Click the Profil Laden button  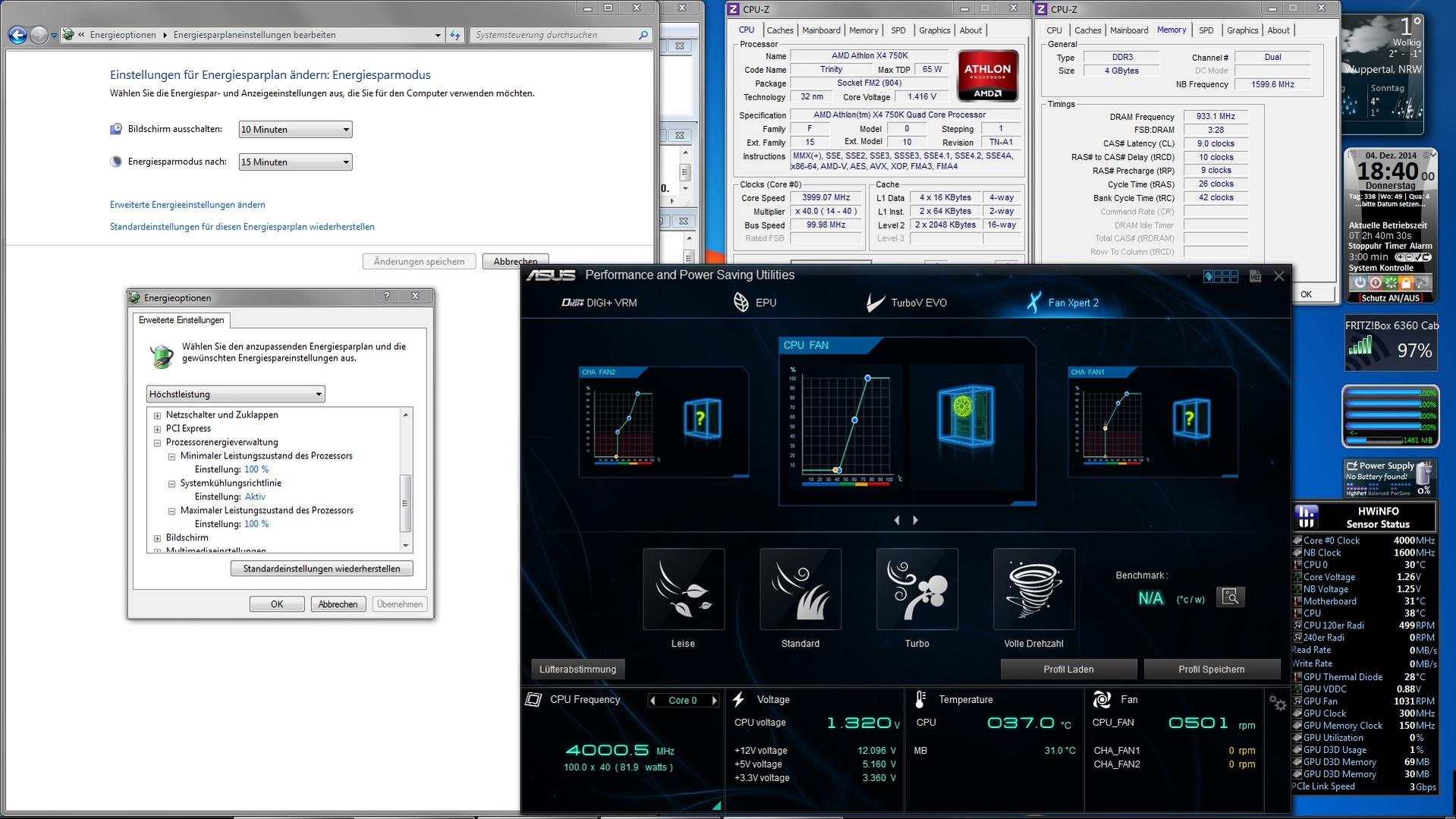[x=1068, y=669]
